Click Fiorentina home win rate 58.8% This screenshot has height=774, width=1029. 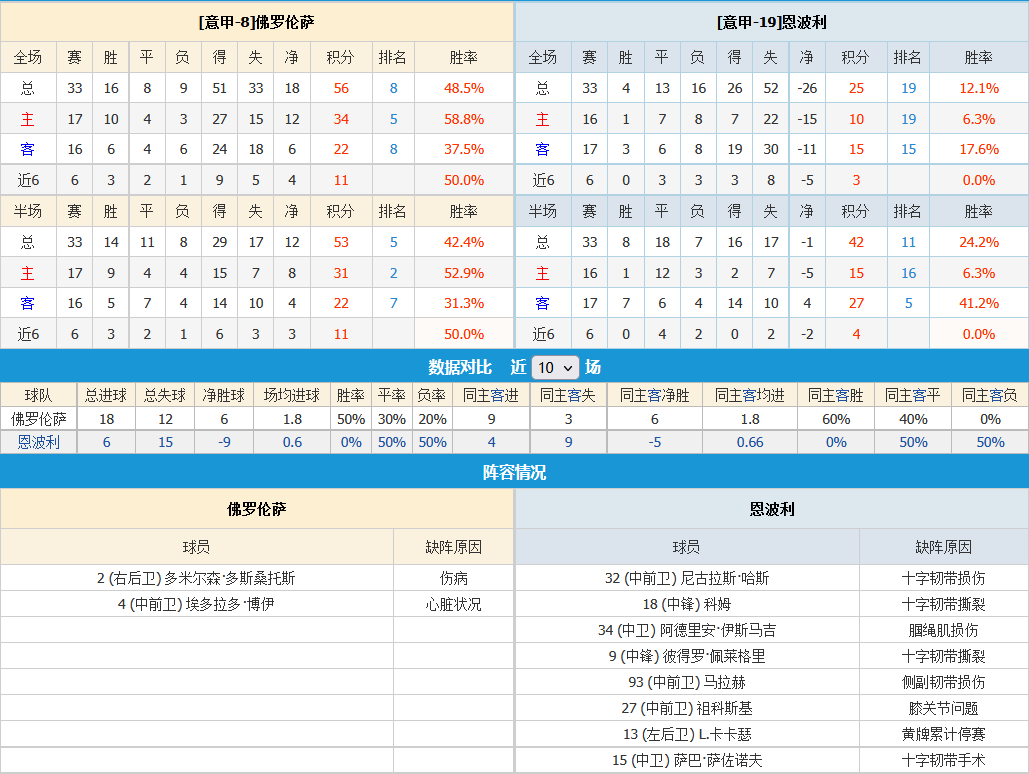[464, 119]
